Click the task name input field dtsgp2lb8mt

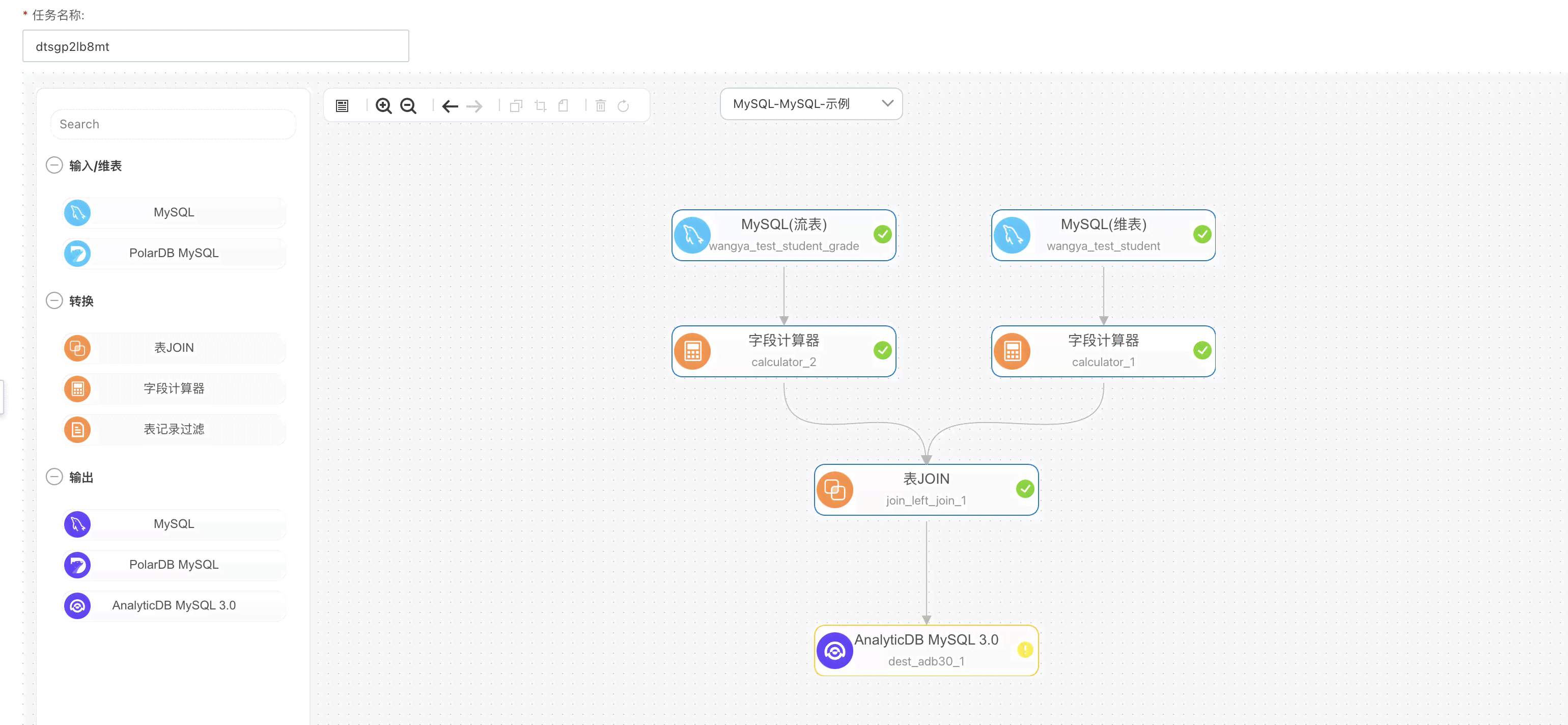pyautogui.click(x=215, y=45)
